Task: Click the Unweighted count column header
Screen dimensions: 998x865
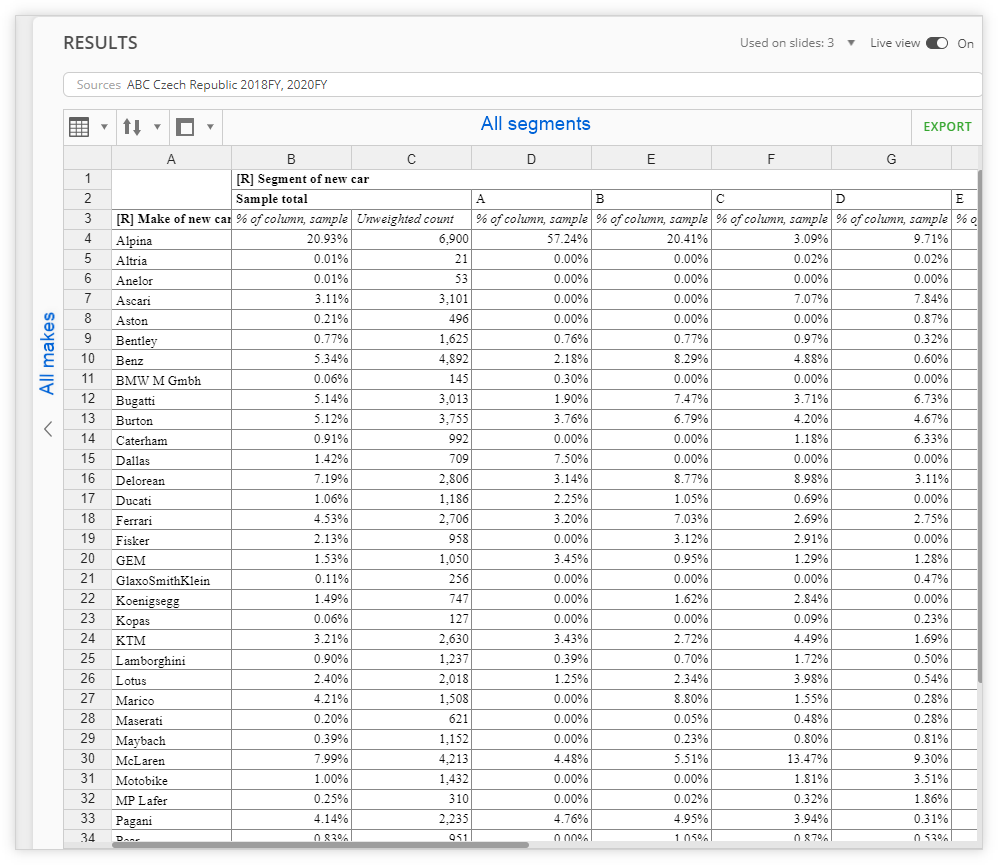Action: pyautogui.click(x=411, y=219)
